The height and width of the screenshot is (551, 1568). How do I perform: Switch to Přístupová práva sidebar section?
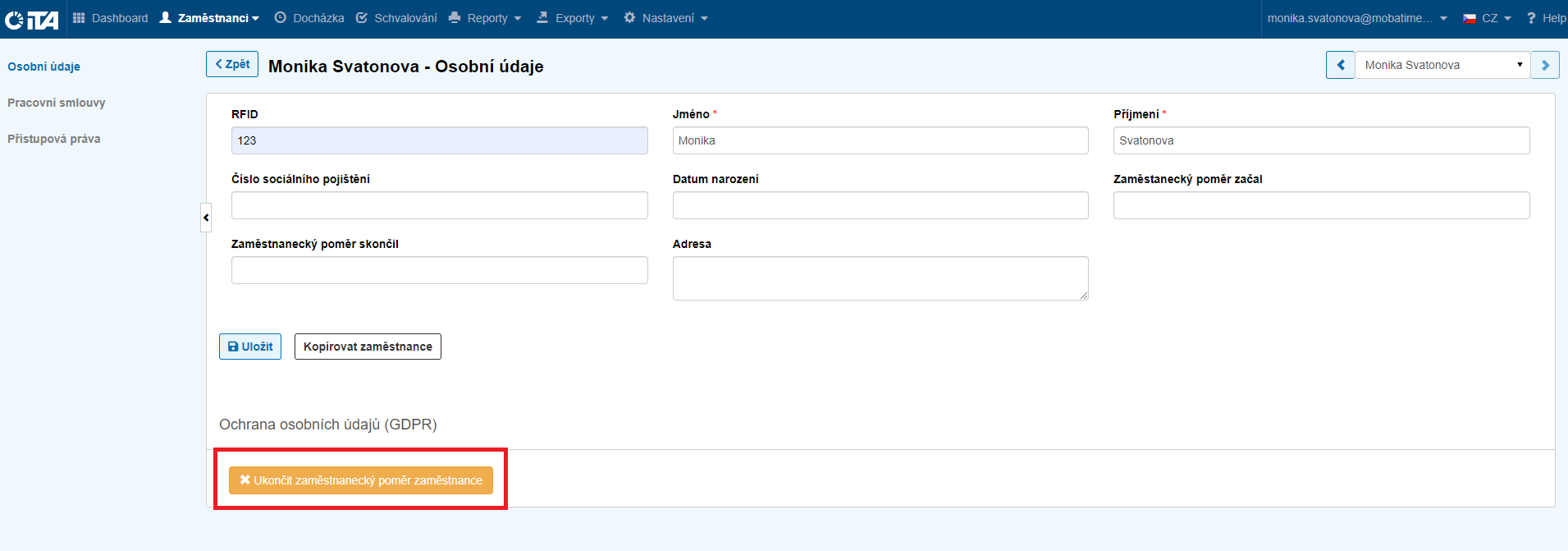click(54, 139)
